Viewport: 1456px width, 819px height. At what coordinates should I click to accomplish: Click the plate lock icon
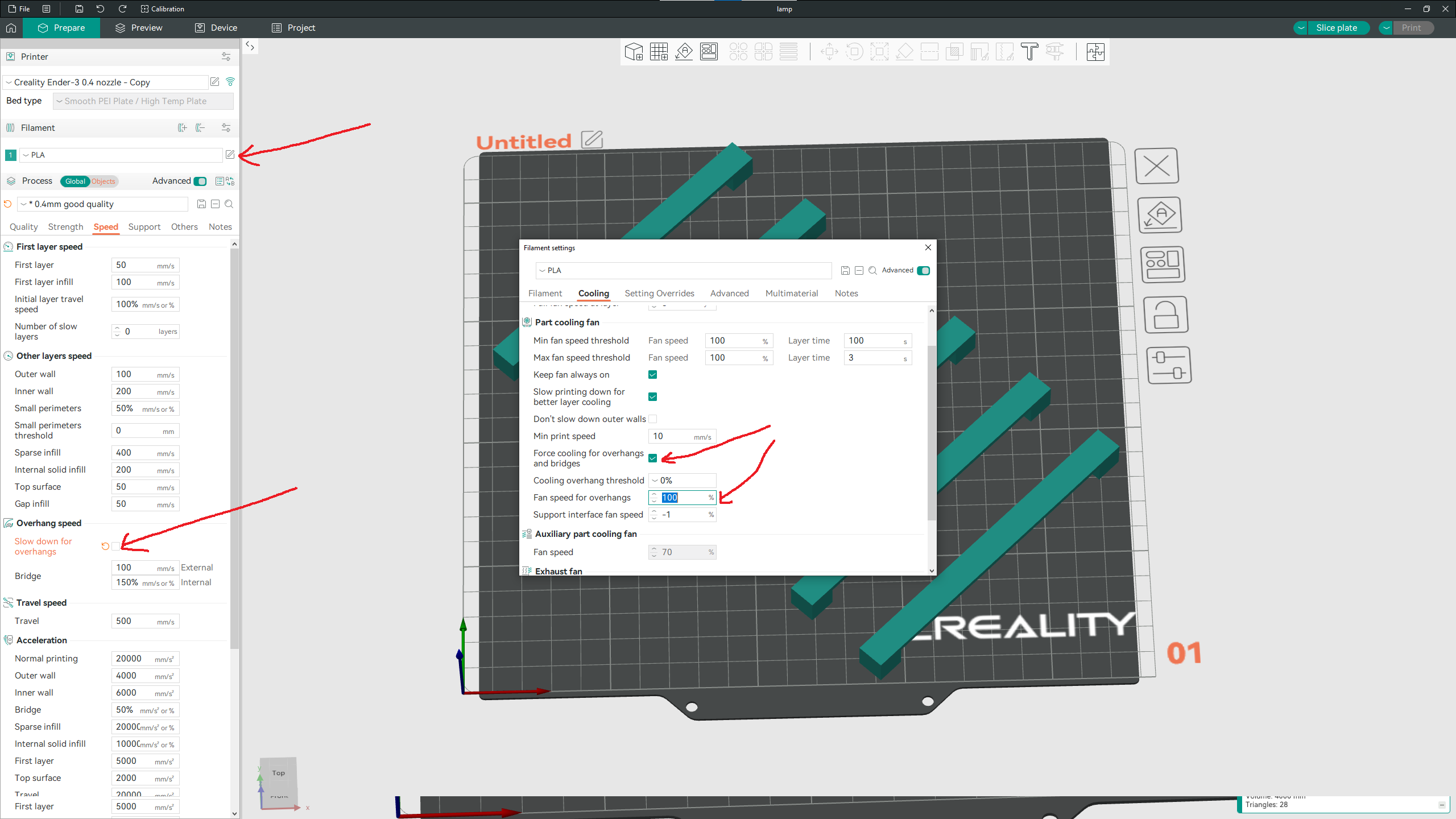[1166, 315]
